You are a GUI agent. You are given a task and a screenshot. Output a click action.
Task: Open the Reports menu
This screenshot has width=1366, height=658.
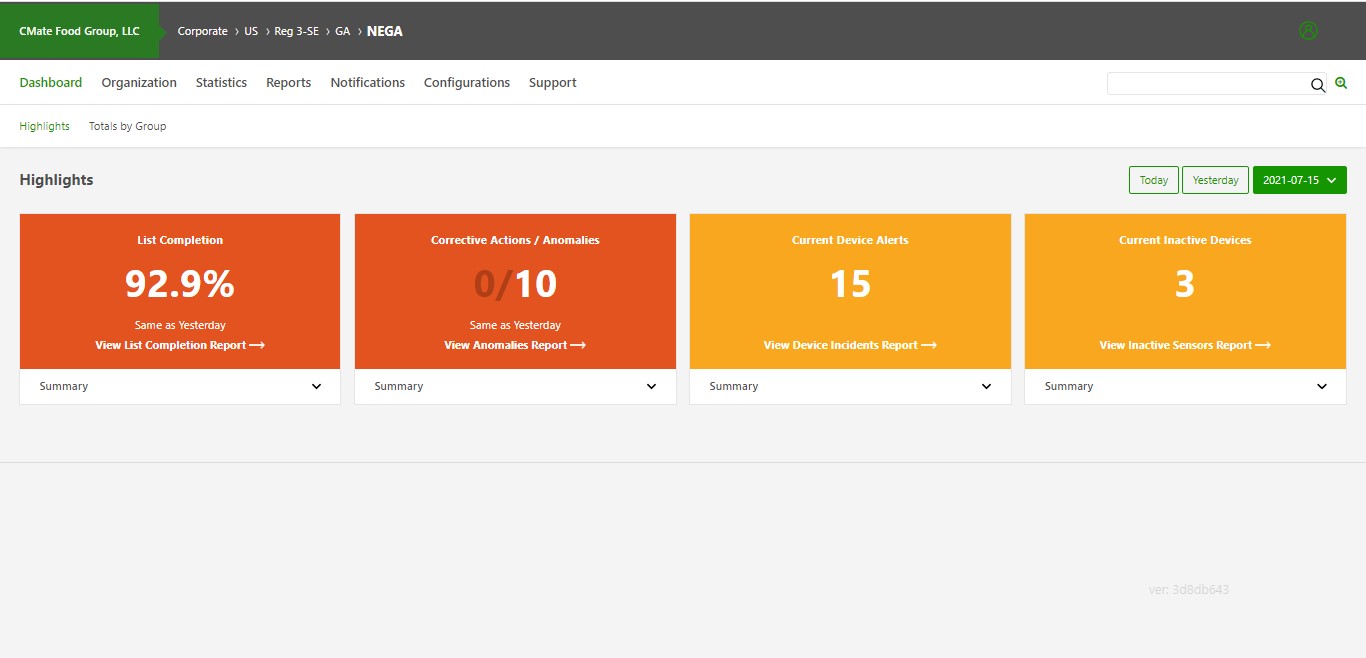288,83
